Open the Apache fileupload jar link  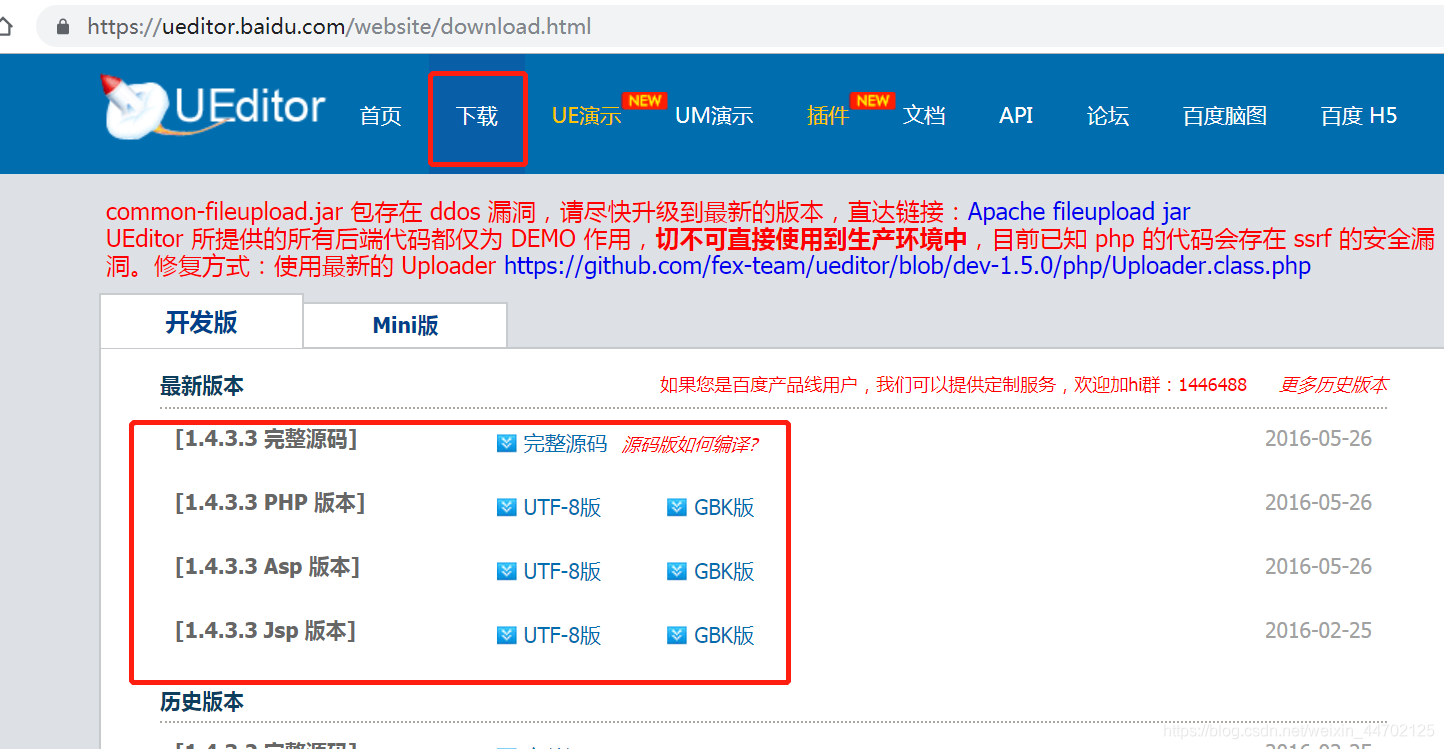click(1079, 212)
